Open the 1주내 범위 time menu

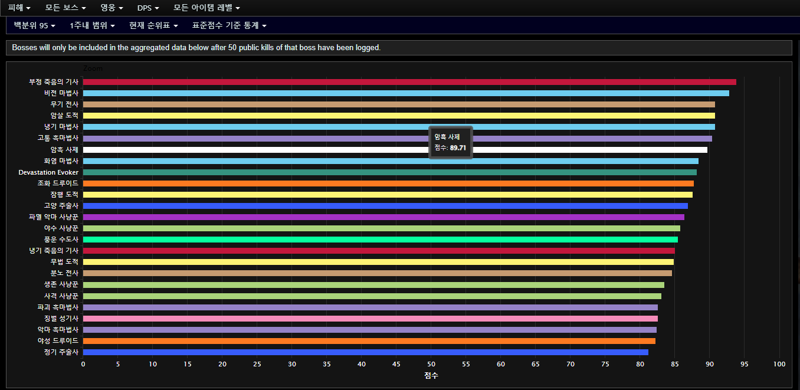[x=92, y=25]
